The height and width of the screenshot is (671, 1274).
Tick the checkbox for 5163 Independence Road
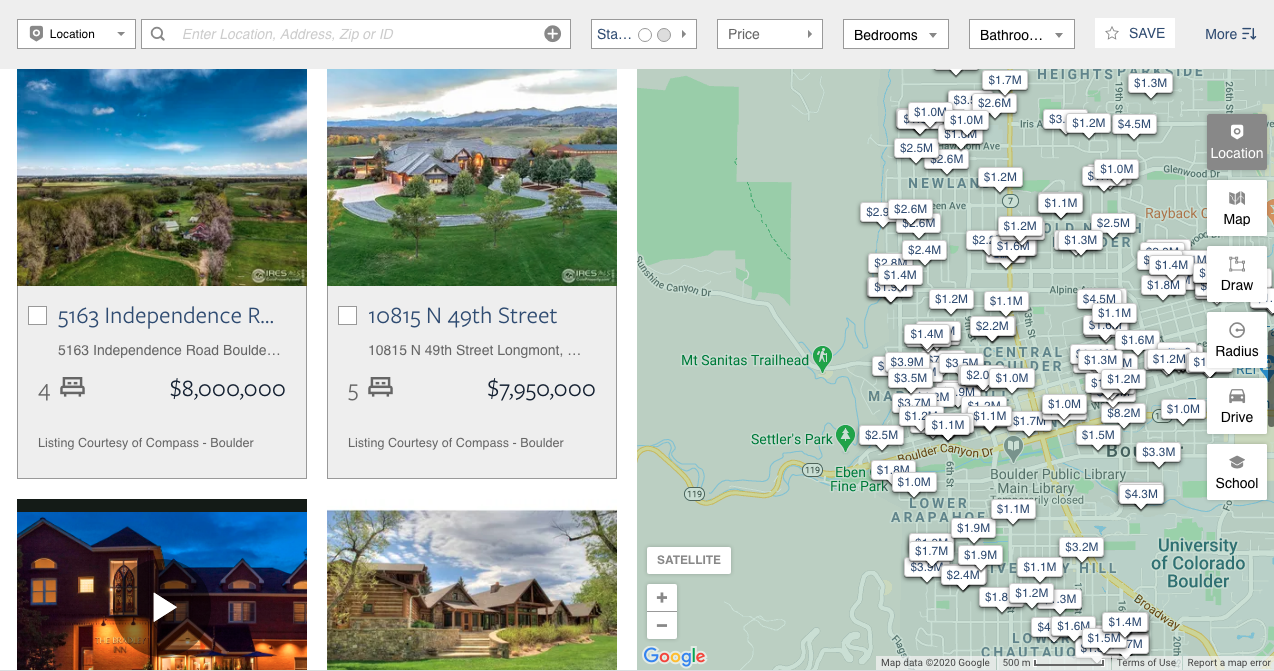38,316
